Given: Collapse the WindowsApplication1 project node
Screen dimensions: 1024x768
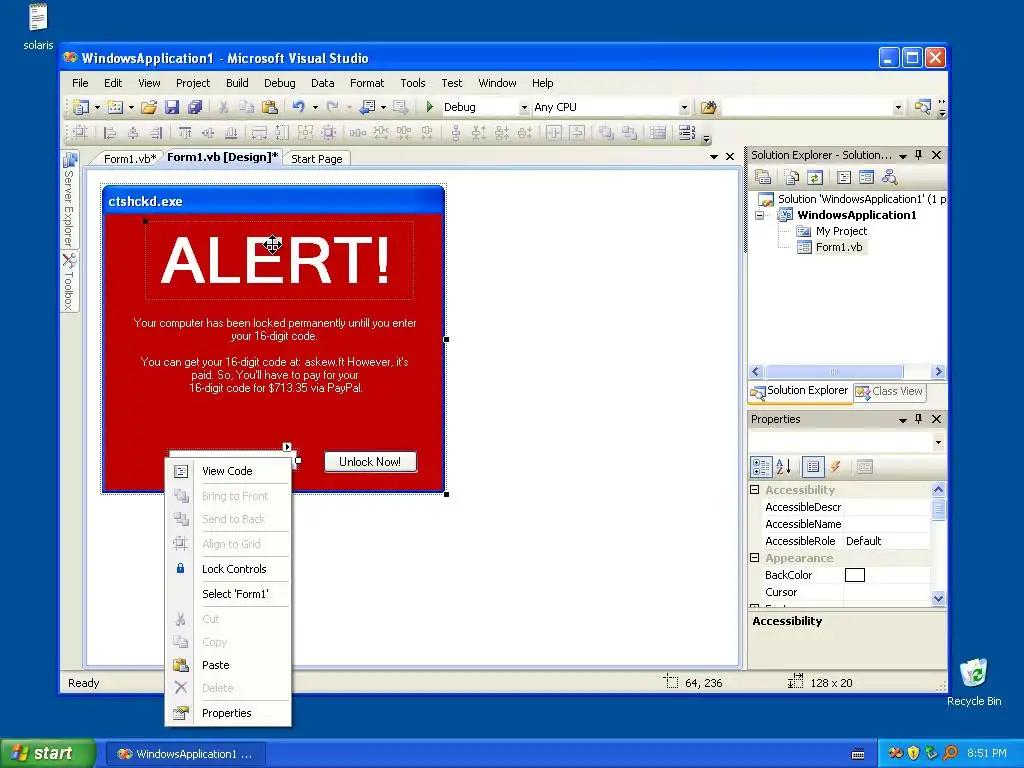Looking at the screenshot, I should (x=760, y=215).
